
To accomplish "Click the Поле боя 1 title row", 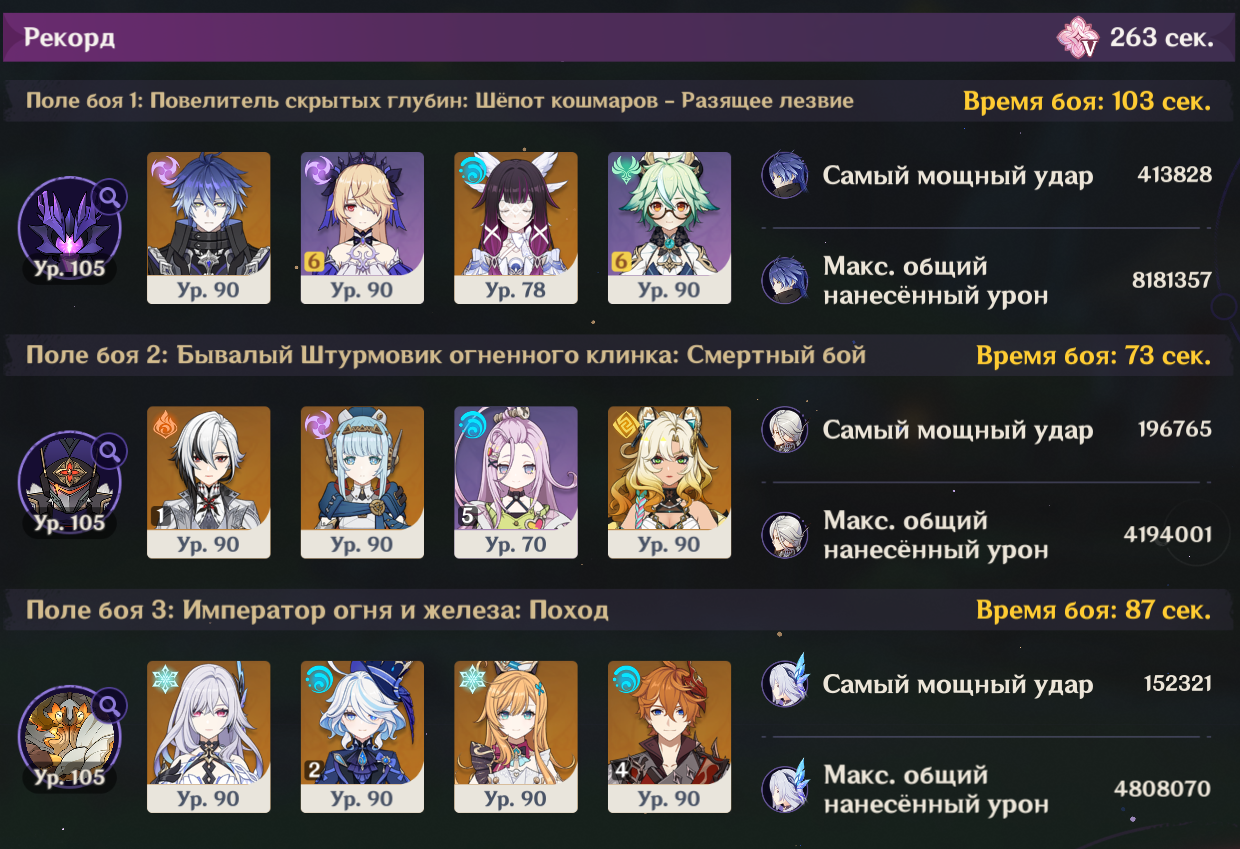I will coord(620,101).
